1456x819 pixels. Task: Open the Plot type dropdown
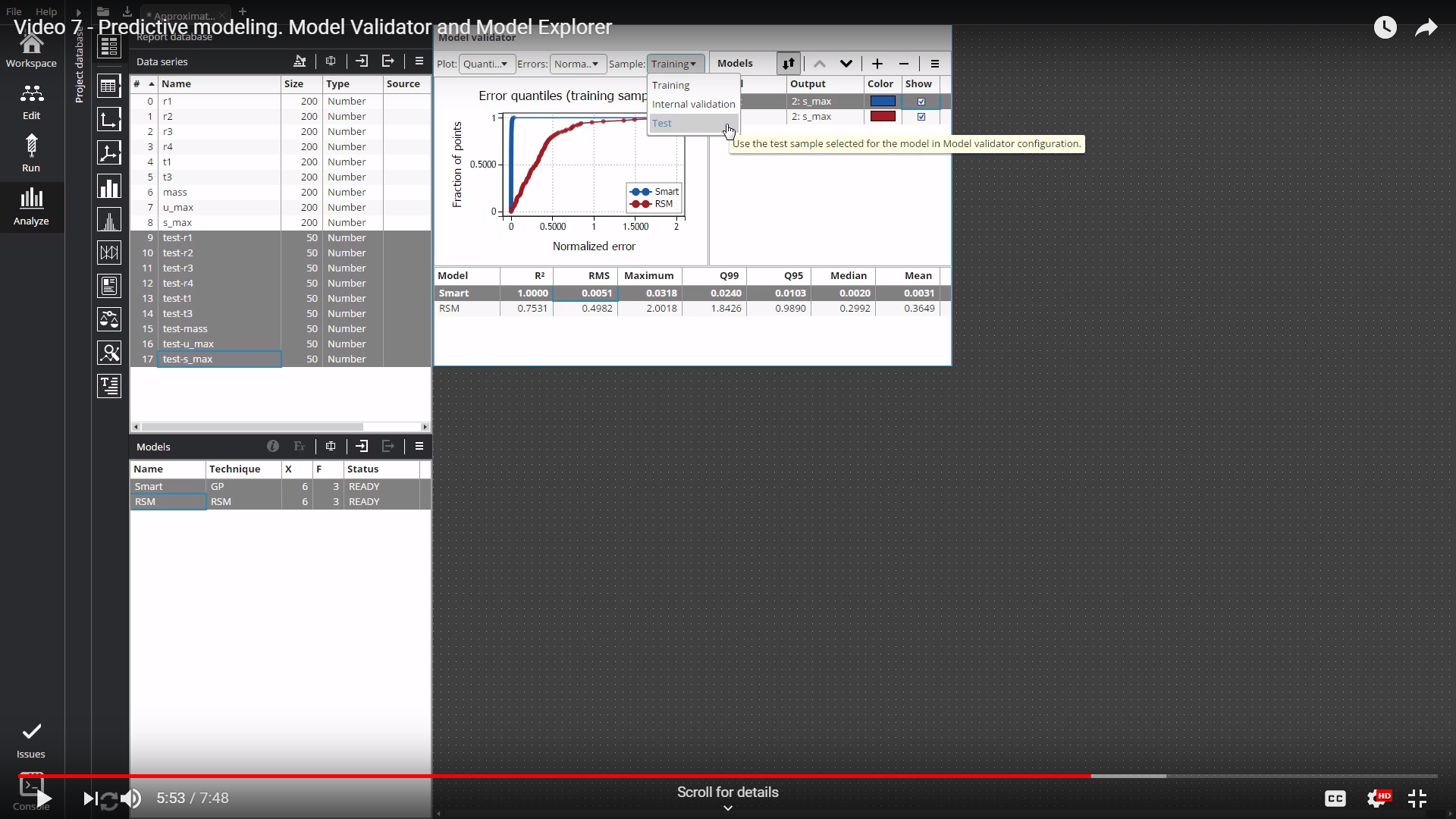(x=487, y=64)
